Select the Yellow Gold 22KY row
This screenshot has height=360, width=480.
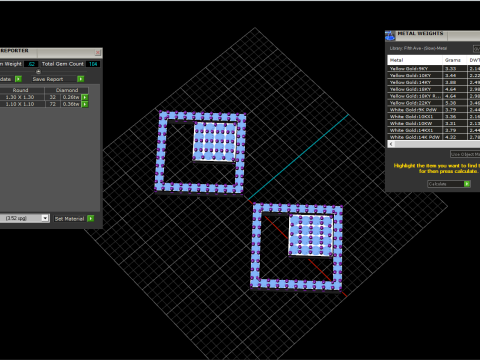[x=434, y=103]
